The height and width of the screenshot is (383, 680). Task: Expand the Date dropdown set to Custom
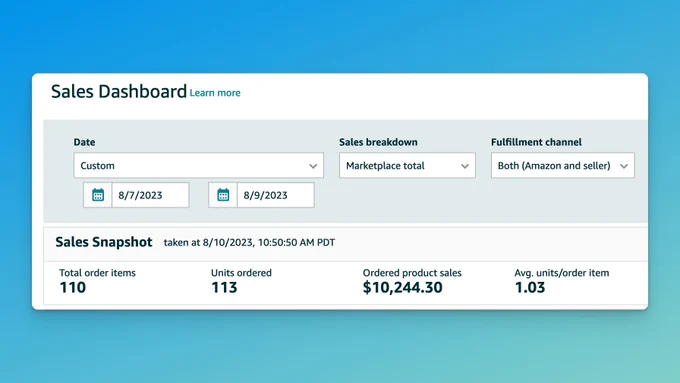coord(199,165)
